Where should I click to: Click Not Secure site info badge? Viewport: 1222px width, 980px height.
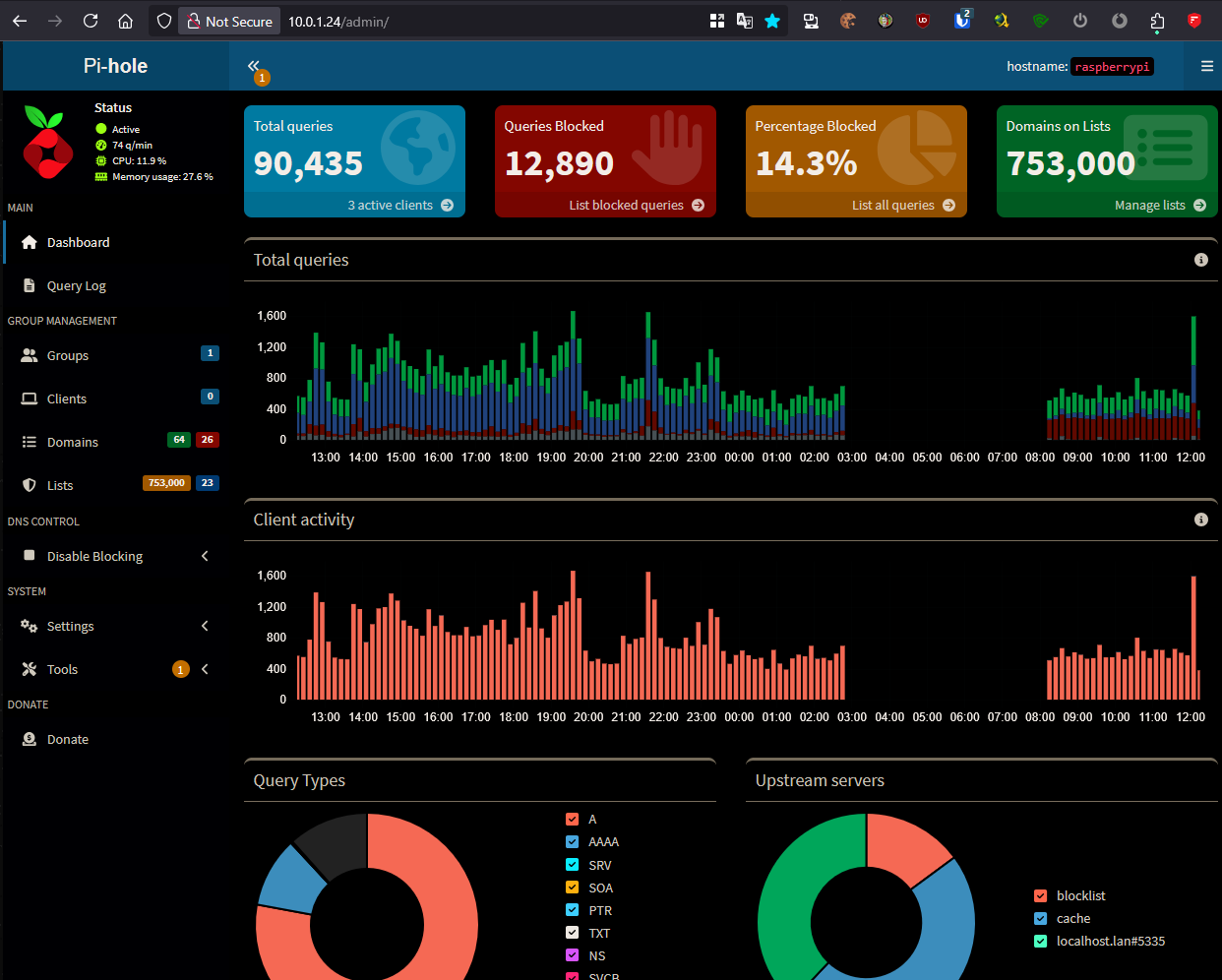click(229, 21)
